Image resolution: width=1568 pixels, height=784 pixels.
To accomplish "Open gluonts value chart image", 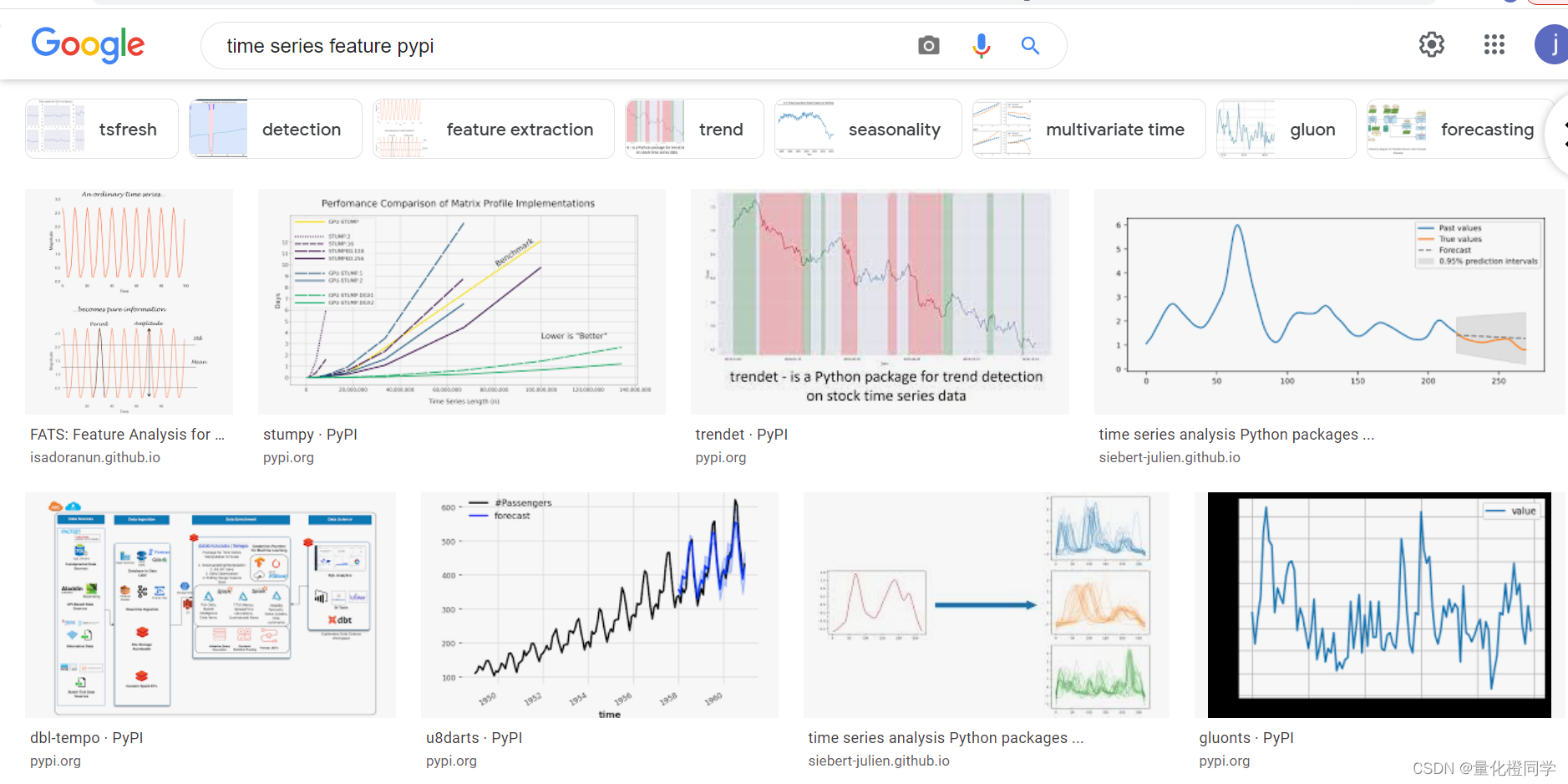I will click(1380, 605).
